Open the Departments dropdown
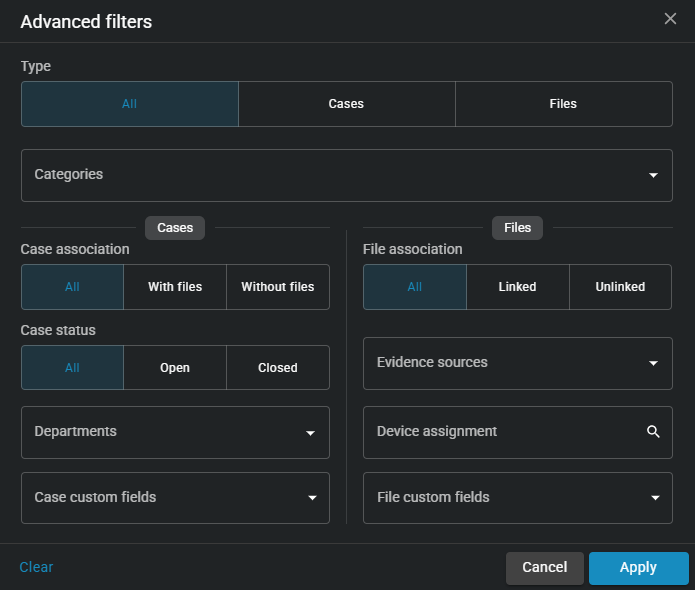The height and width of the screenshot is (590, 695). click(175, 432)
